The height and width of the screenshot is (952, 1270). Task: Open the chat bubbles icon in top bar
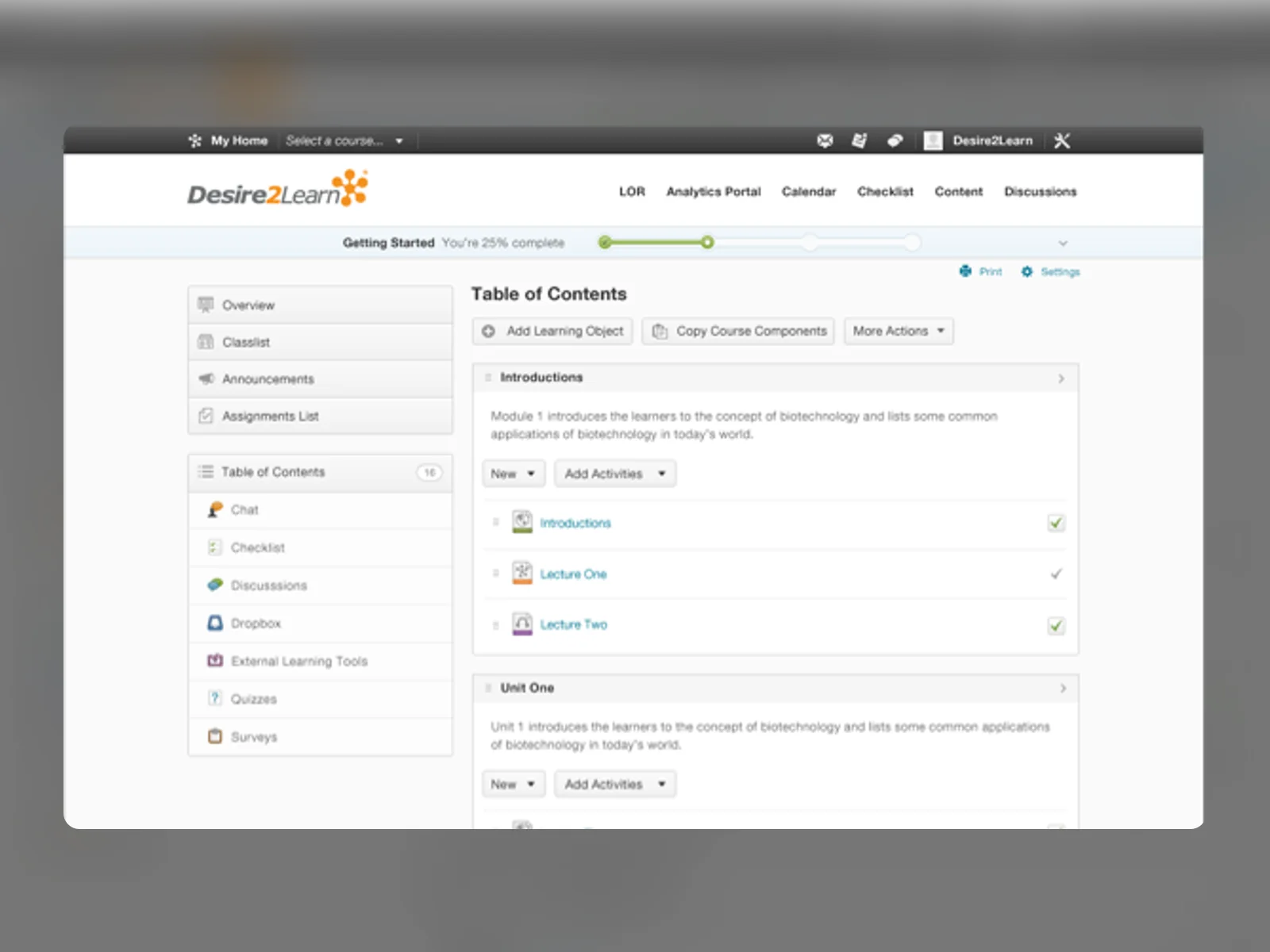click(x=895, y=140)
